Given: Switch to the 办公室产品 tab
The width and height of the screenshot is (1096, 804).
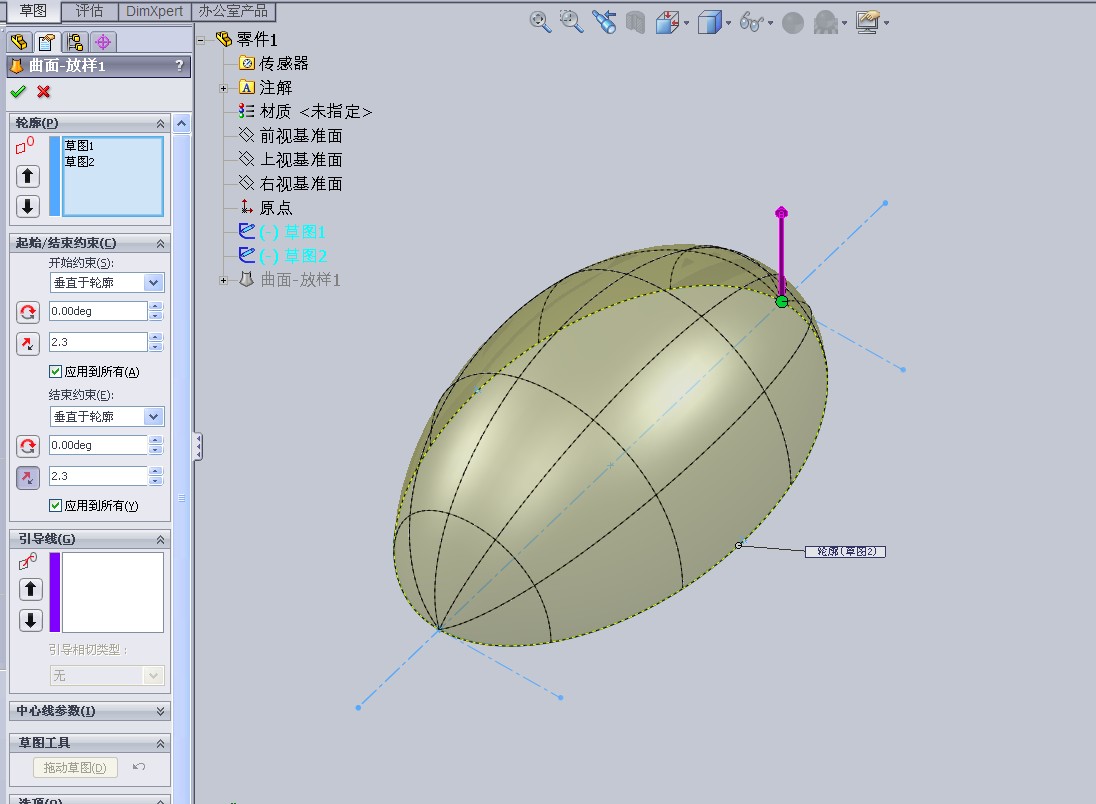Looking at the screenshot, I should pyautogui.click(x=233, y=11).
